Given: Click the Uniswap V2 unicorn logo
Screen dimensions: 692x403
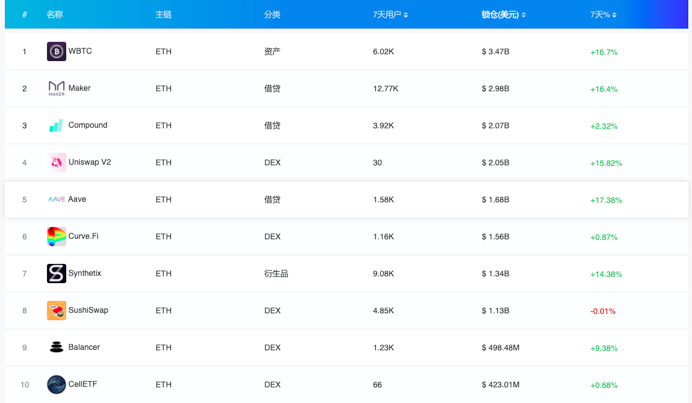Looking at the screenshot, I should point(56,162).
